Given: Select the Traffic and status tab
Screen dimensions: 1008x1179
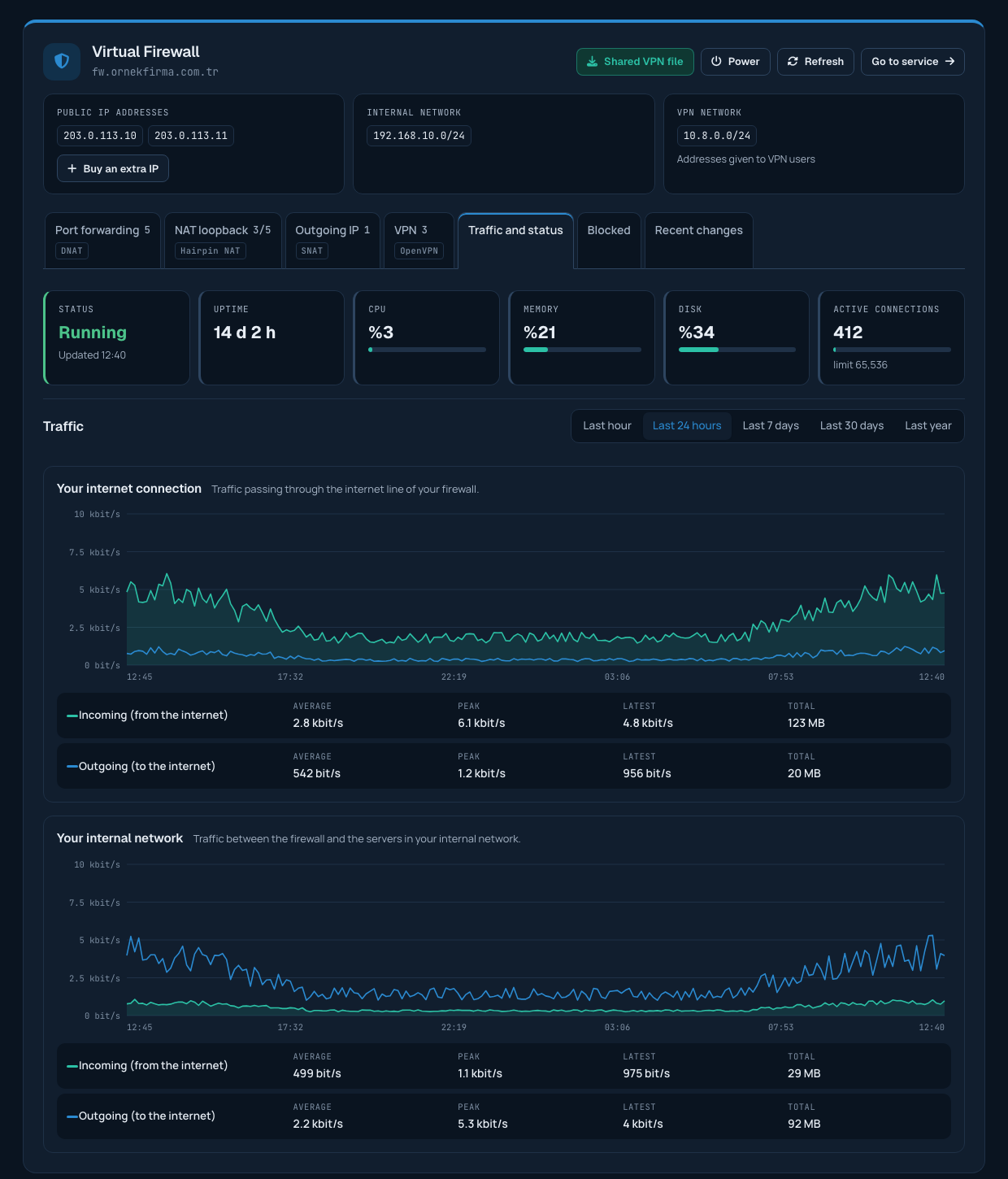Looking at the screenshot, I should (515, 240).
